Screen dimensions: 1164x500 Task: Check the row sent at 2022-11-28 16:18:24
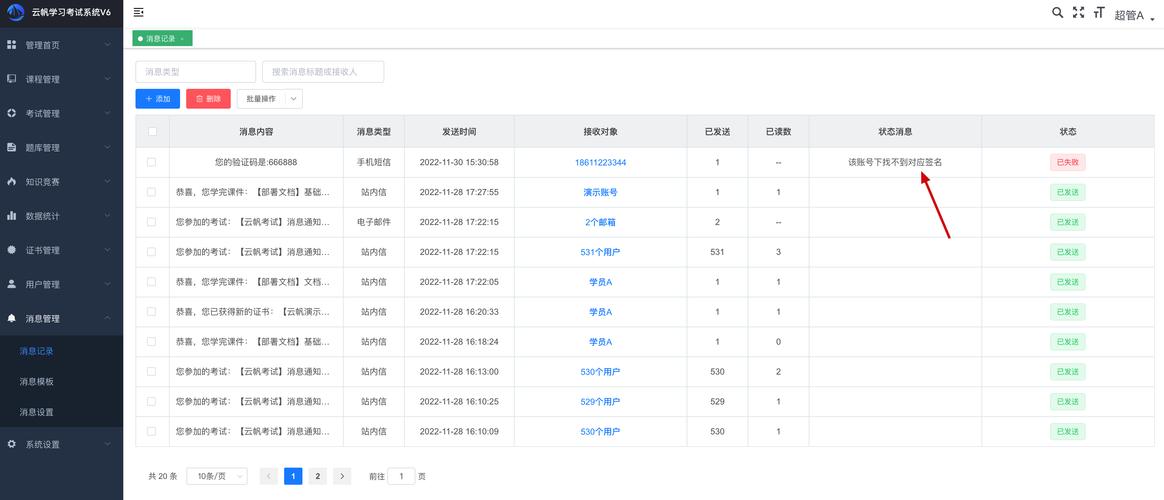tap(152, 341)
